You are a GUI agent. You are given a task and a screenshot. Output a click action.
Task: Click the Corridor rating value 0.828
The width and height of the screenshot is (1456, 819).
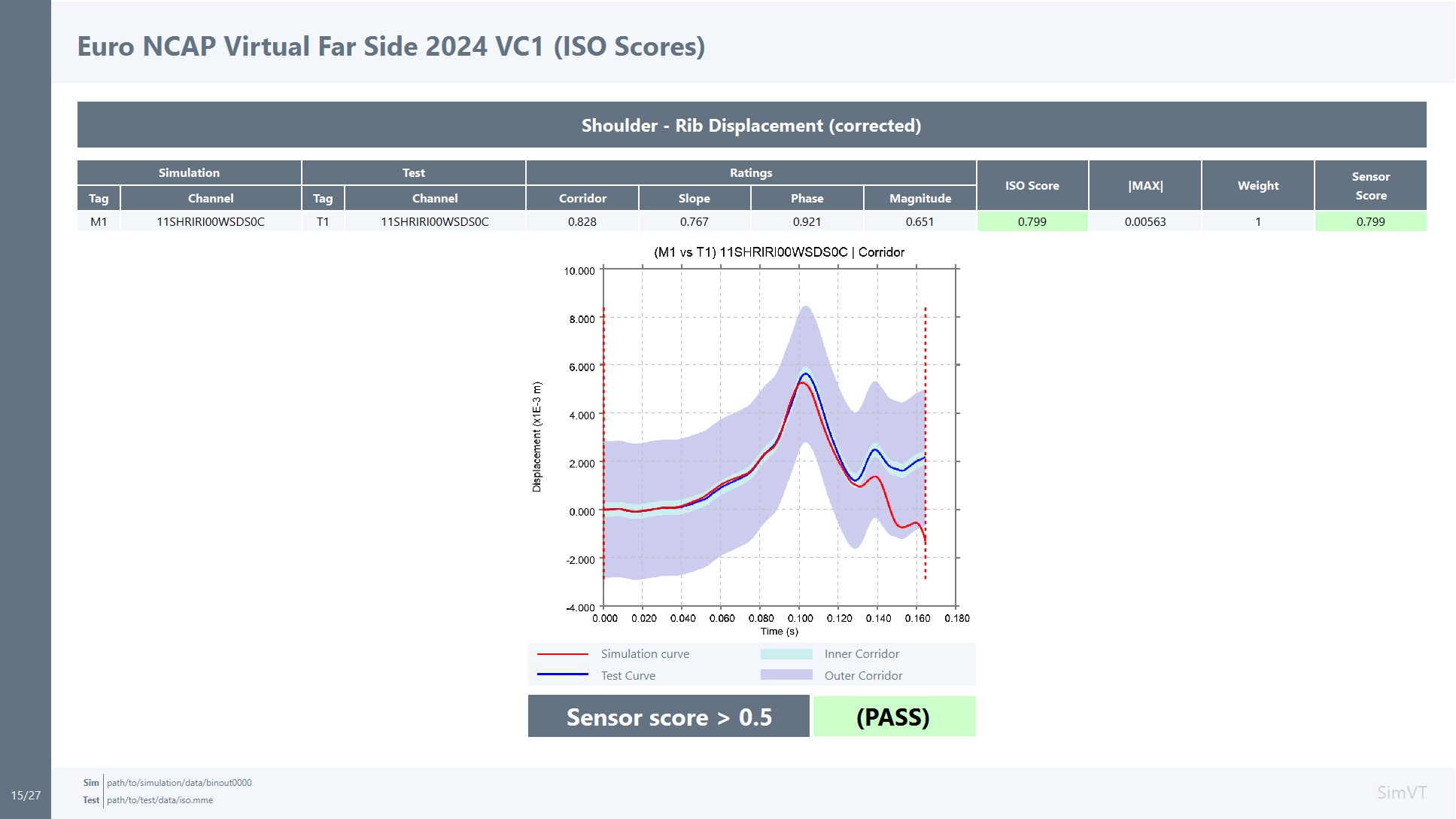point(582,221)
